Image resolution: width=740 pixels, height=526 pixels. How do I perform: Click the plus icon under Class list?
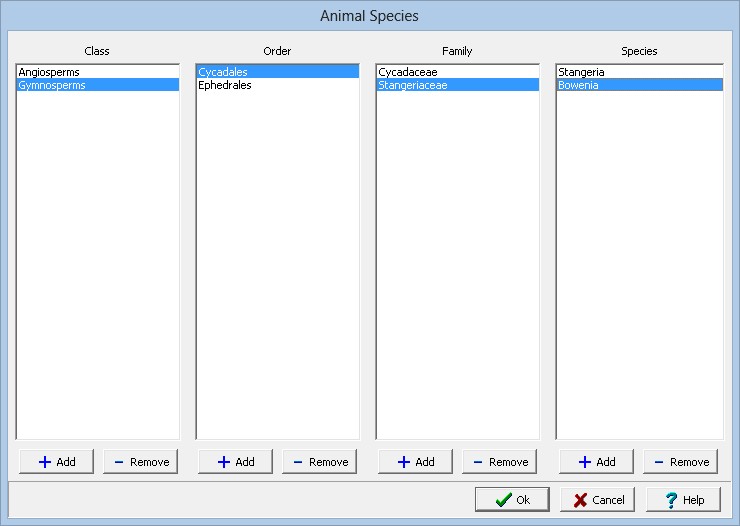[44, 462]
